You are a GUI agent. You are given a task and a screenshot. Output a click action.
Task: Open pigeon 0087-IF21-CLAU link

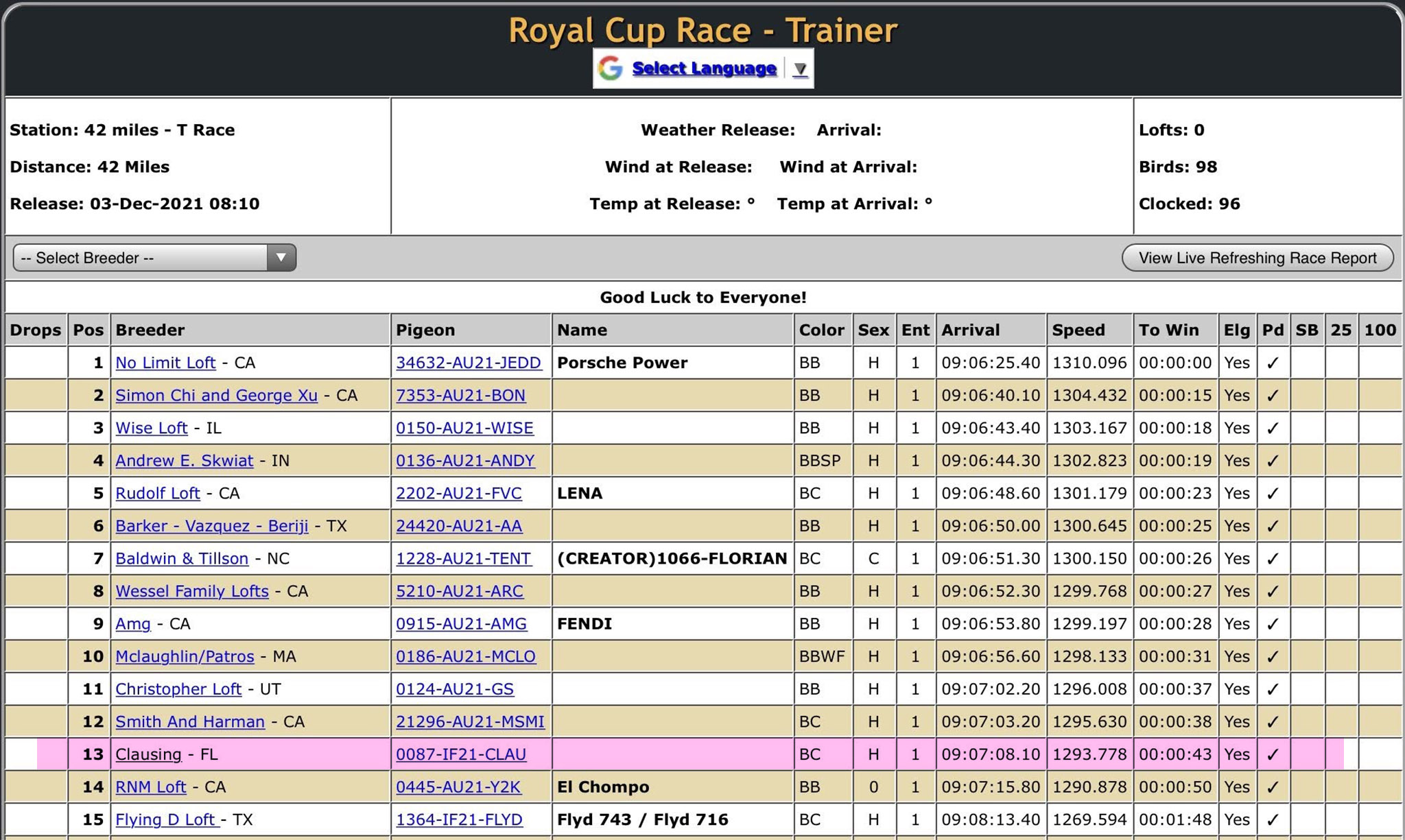(461, 754)
